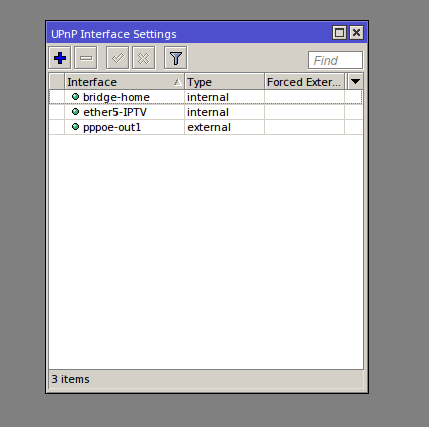Click the green status dot of pppoe-out1
This screenshot has width=429, height=427.
pyautogui.click(x=76, y=127)
